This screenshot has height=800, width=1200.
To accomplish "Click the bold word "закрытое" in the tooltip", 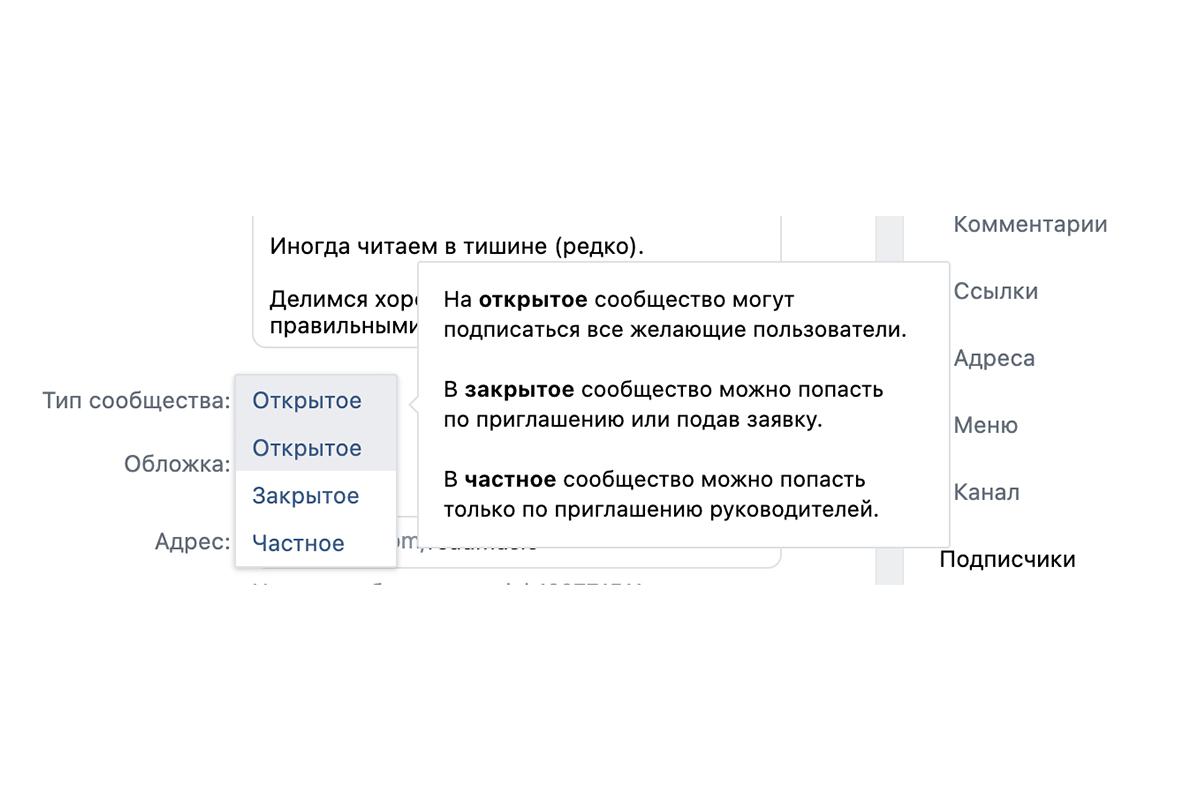I will (523, 389).
